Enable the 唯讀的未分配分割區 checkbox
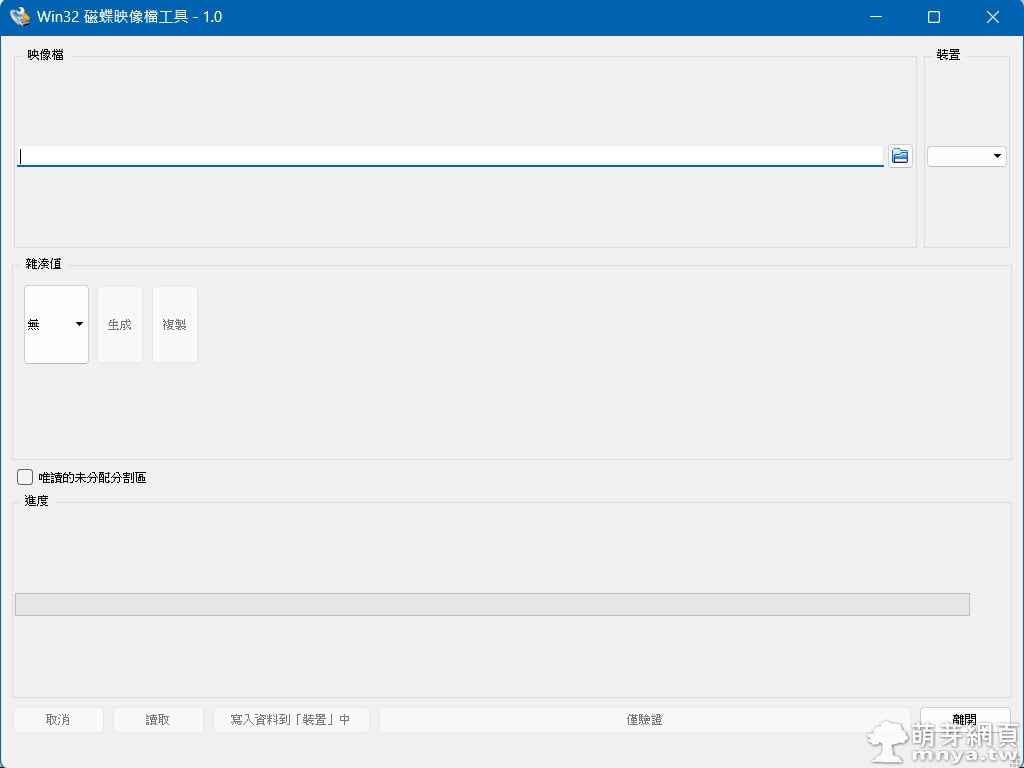This screenshot has height=768, width=1024. point(25,478)
